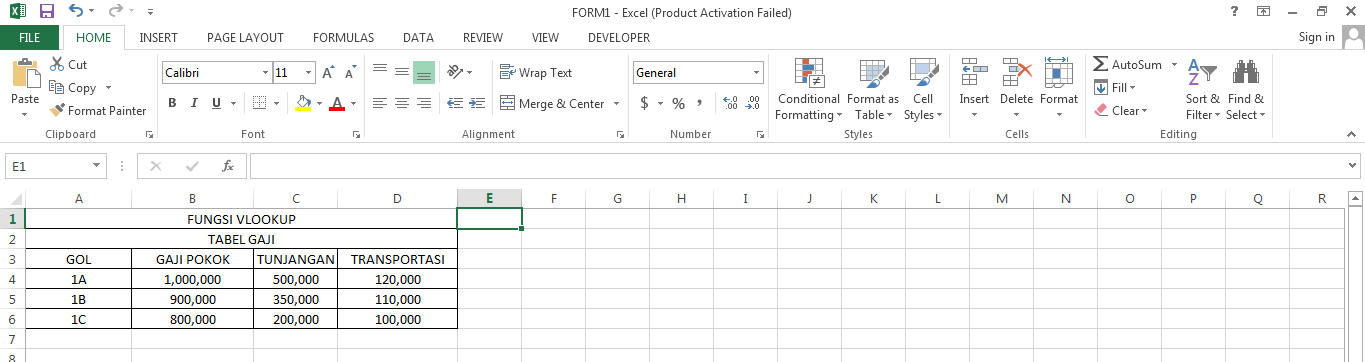The width and height of the screenshot is (1365, 362).
Task: Toggle Bold formatting
Action: pos(172,103)
